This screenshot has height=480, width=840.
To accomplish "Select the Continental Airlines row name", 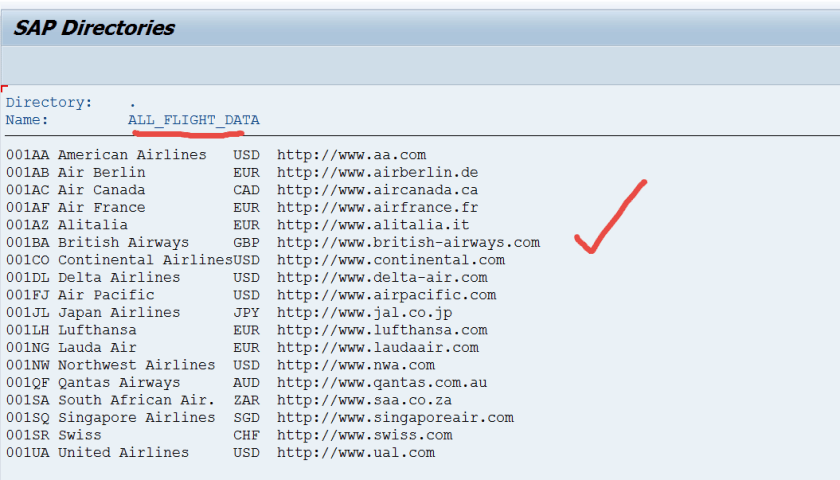I will pyautogui.click(x=145, y=260).
